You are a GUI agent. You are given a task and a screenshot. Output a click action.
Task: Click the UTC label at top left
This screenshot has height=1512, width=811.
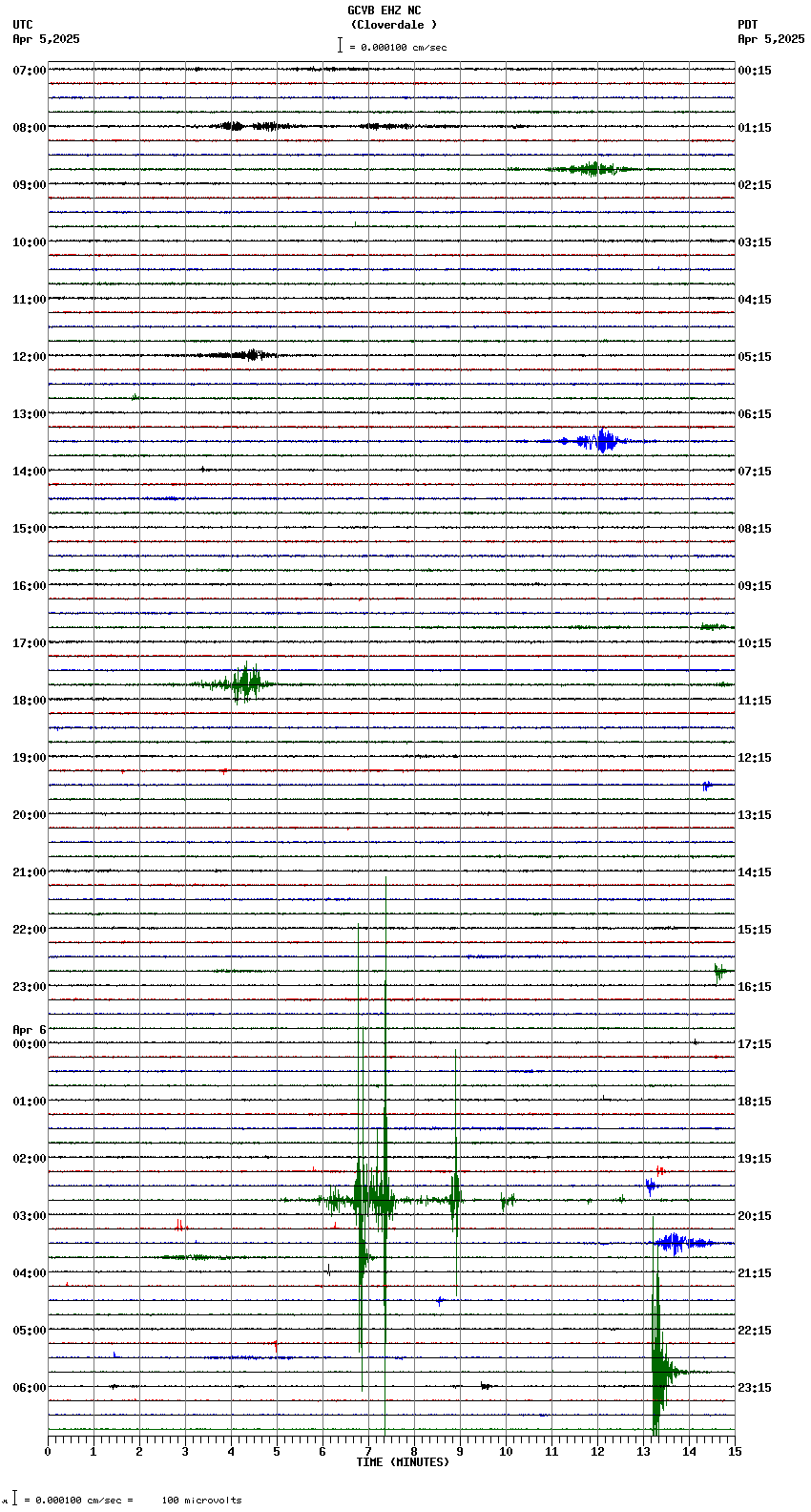23,25
